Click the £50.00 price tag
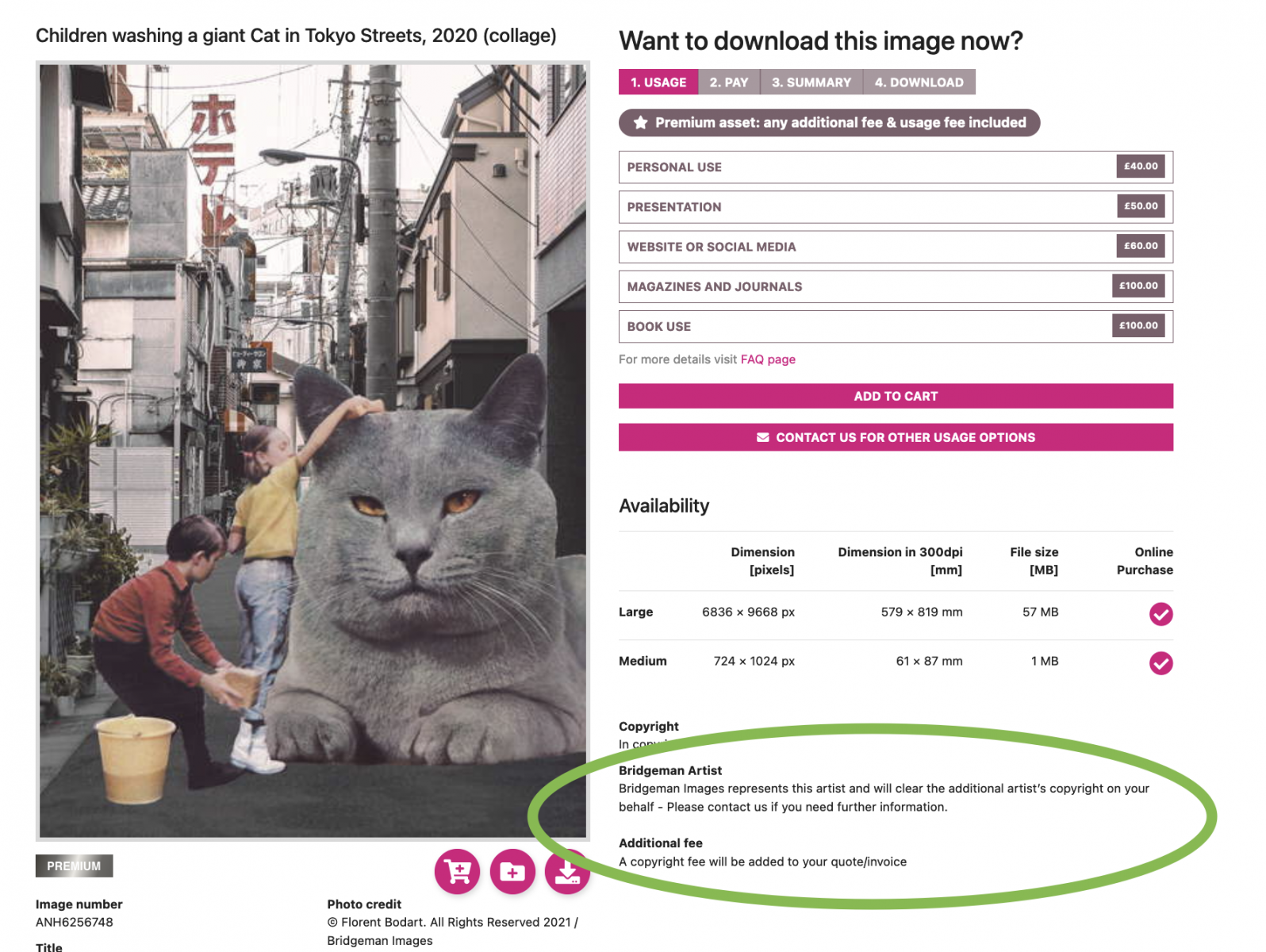Image resolution: width=1266 pixels, height=952 pixels. point(1141,206)
